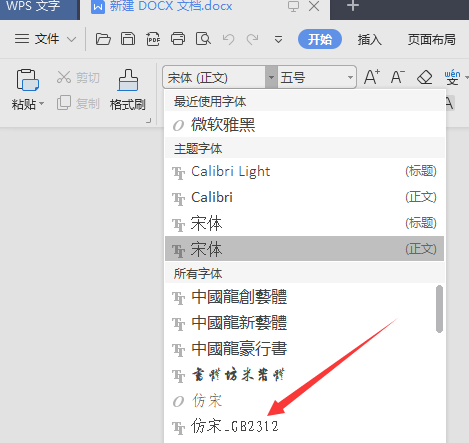The height and width of the screenshot is (443, 469).
Task: Select 宋体 (标题) theme font
Action: (x=305, y=223)
